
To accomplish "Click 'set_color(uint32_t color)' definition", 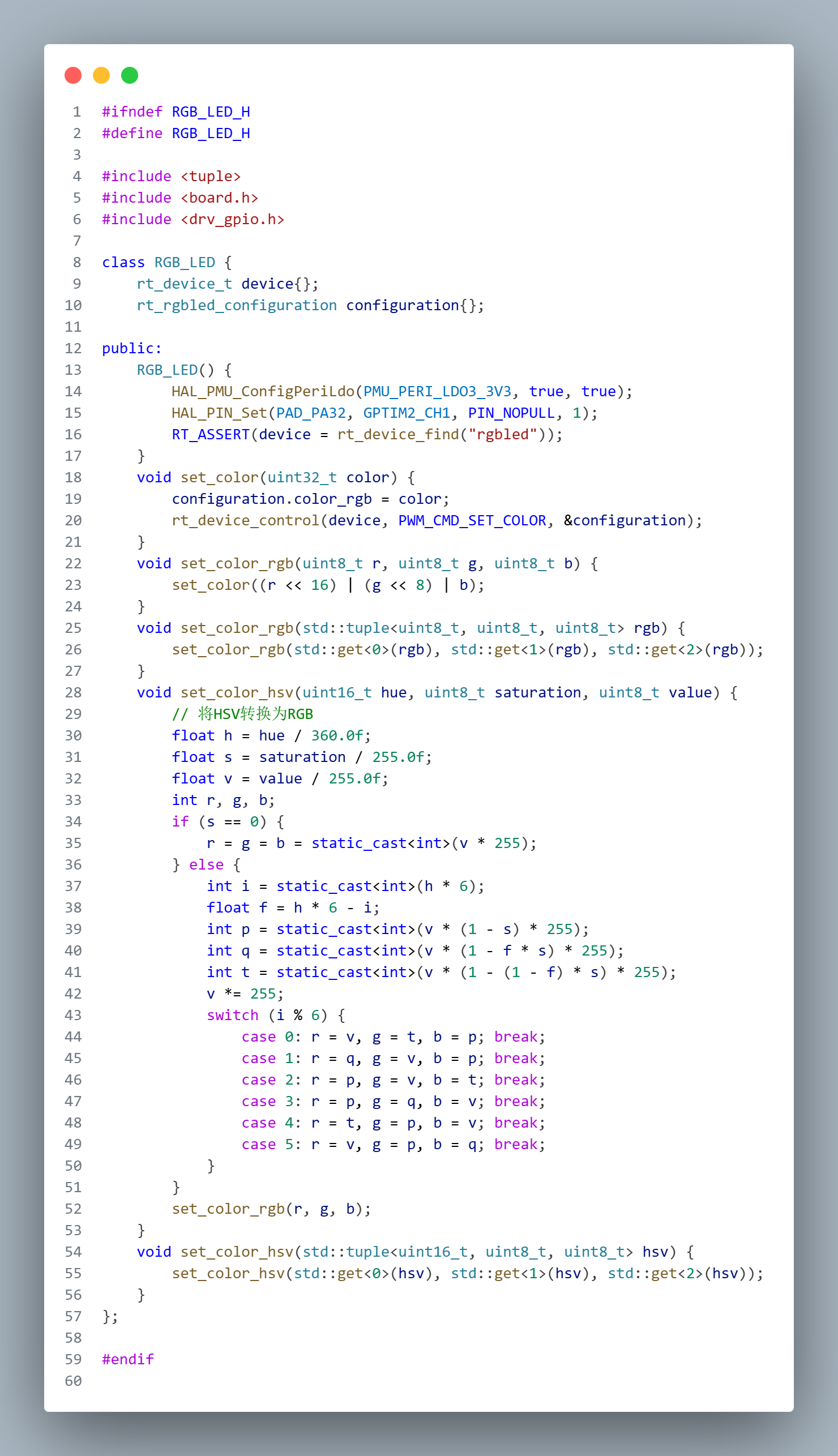I will click(289, 477).
